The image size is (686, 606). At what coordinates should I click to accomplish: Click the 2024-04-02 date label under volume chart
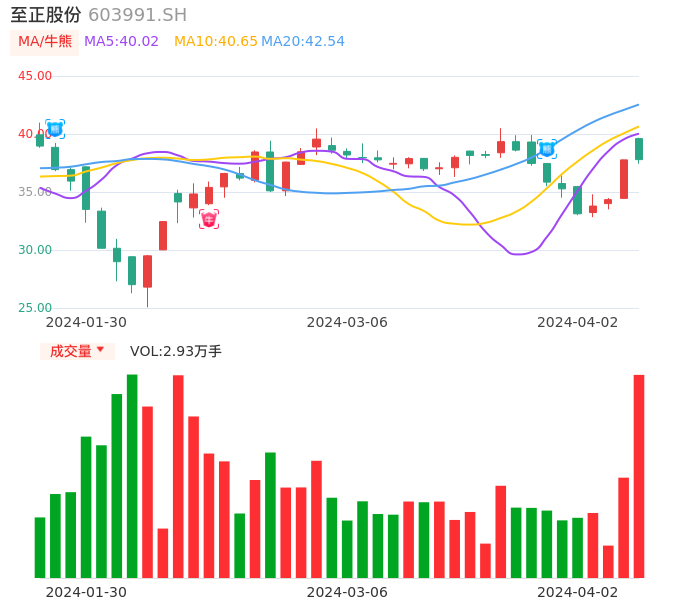[x=577, y=592]
